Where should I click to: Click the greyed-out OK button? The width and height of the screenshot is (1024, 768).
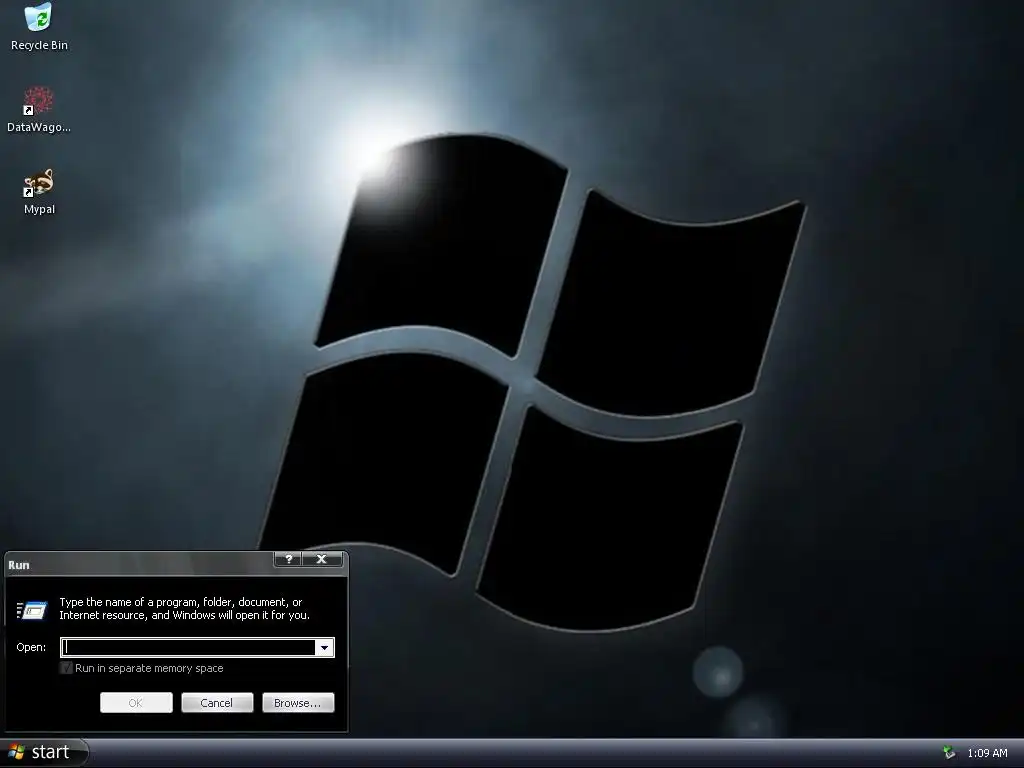(x=136, y=703)
